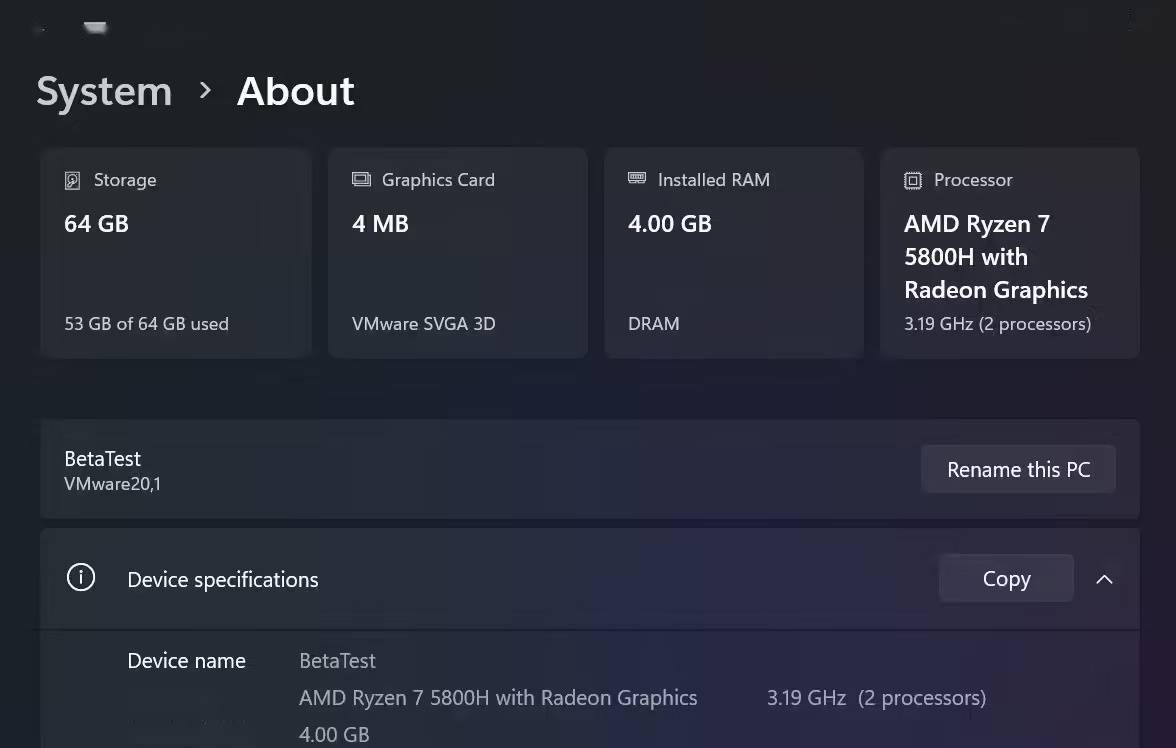Click the Device specifications info icon
This screenshot has width=1176, height=748.
tap(81, 578)
